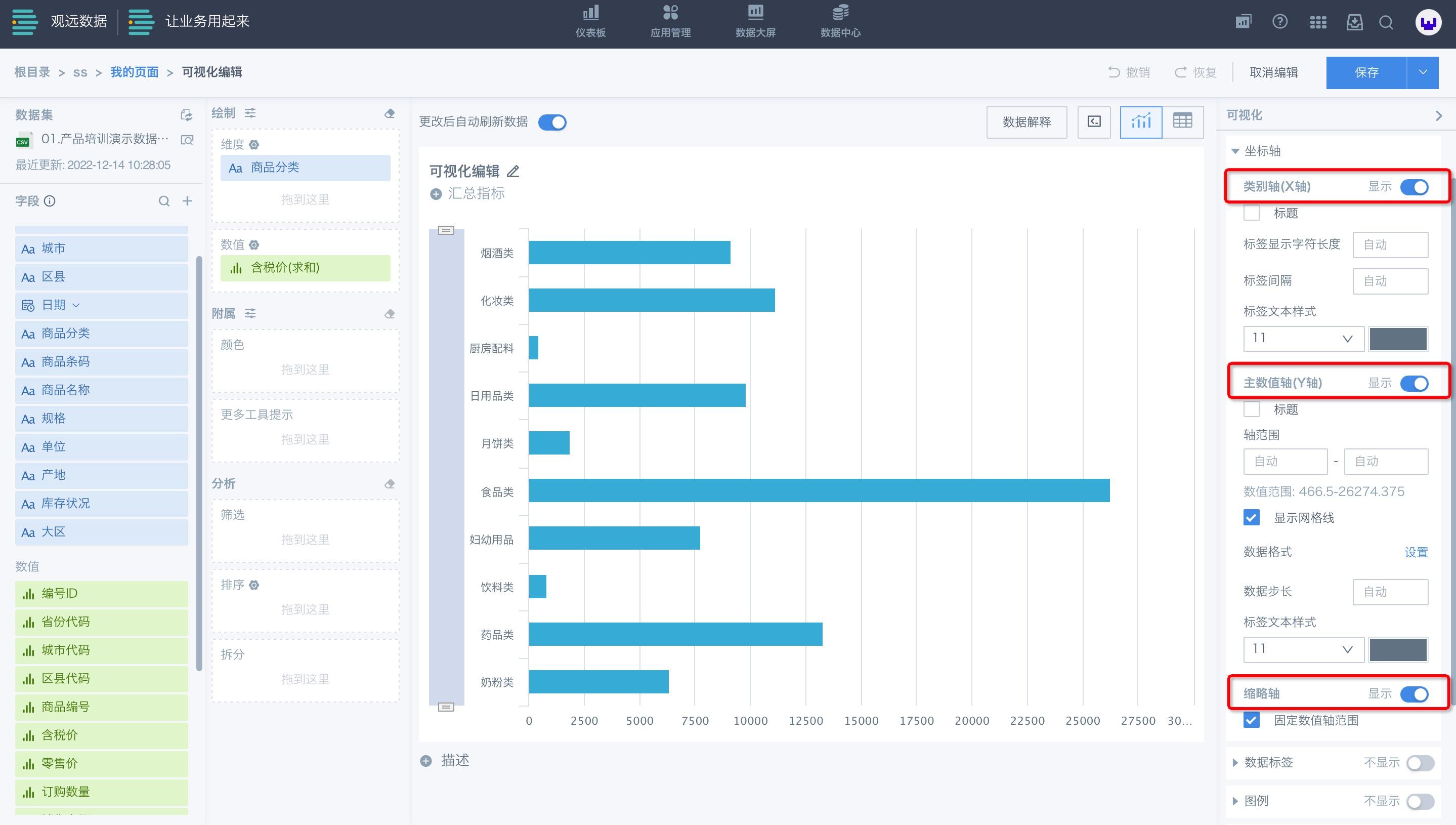Click the 保存 save button
1456x825 pixels.
(x=1366, y=72)
